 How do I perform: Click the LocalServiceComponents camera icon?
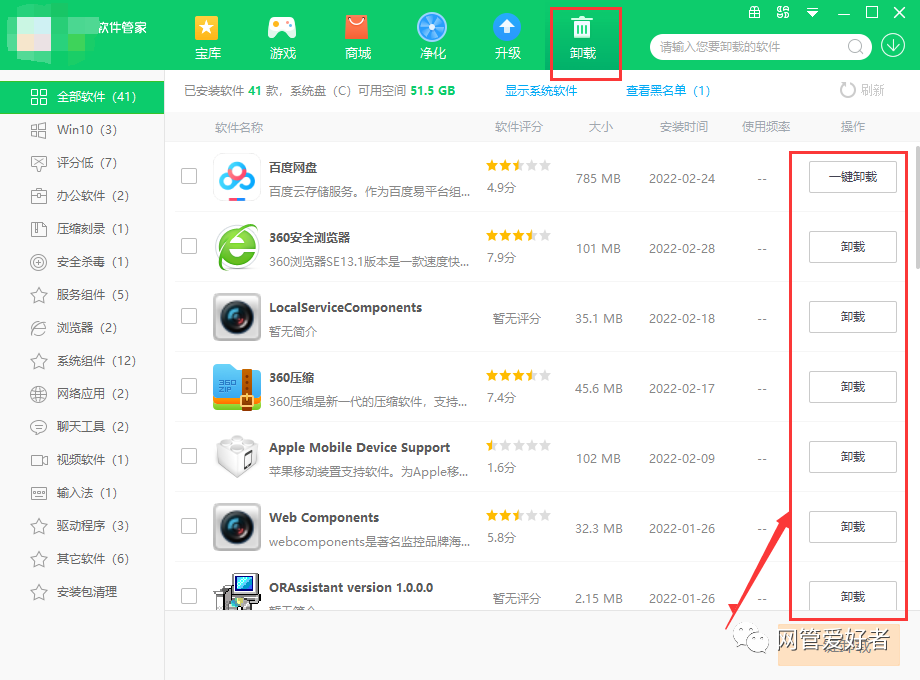click(236, 317)
